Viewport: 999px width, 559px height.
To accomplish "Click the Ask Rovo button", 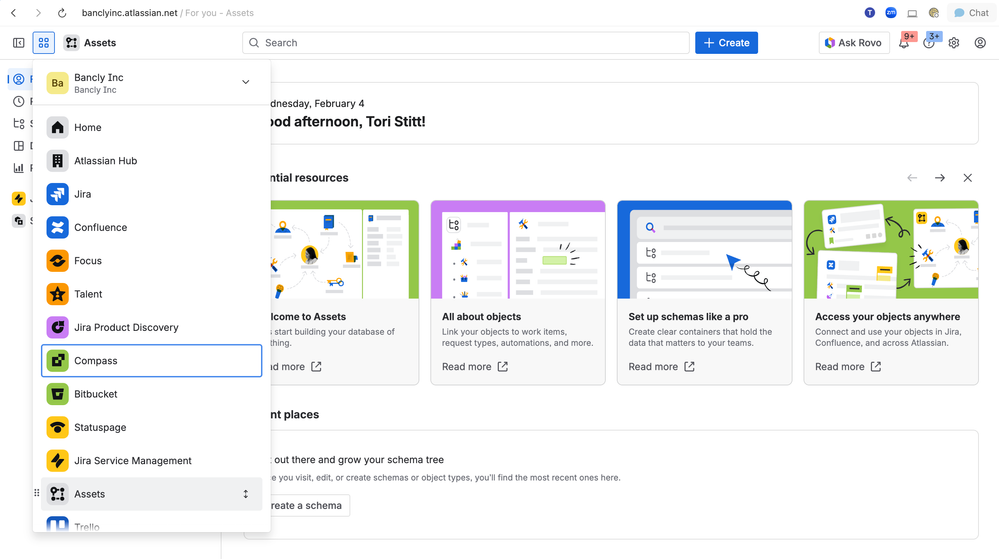I will [854, 43].
